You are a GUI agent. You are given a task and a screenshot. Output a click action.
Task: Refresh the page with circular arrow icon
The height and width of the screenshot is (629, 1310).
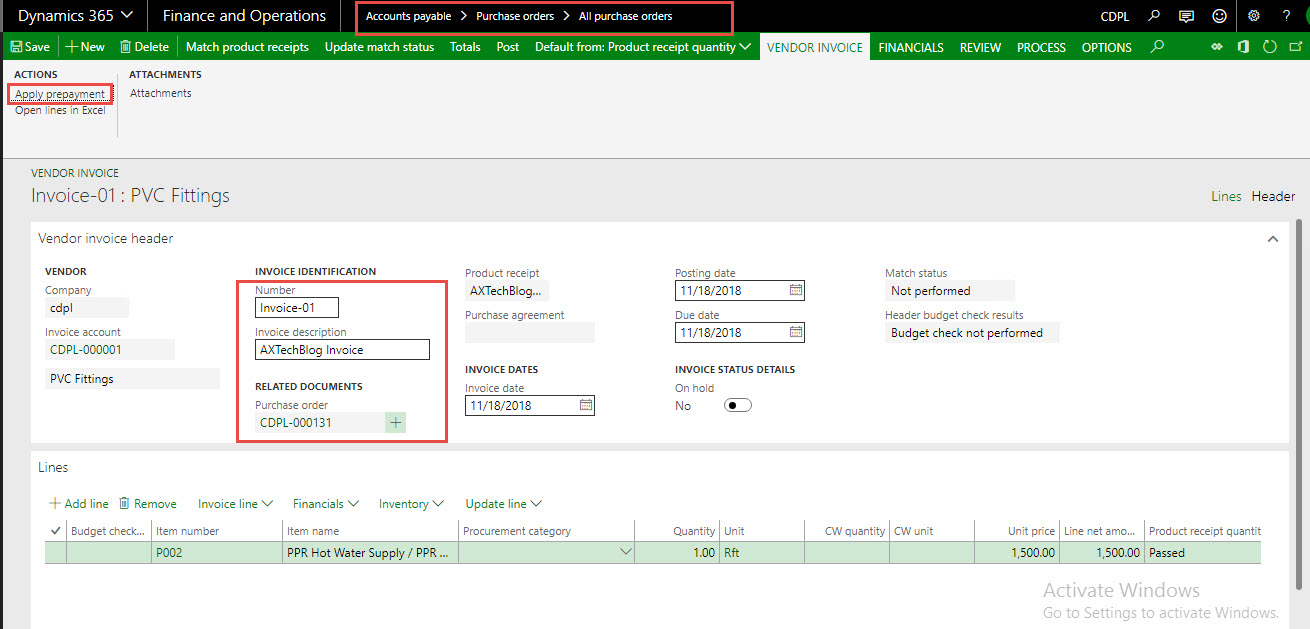click(x=1269, y=47)
